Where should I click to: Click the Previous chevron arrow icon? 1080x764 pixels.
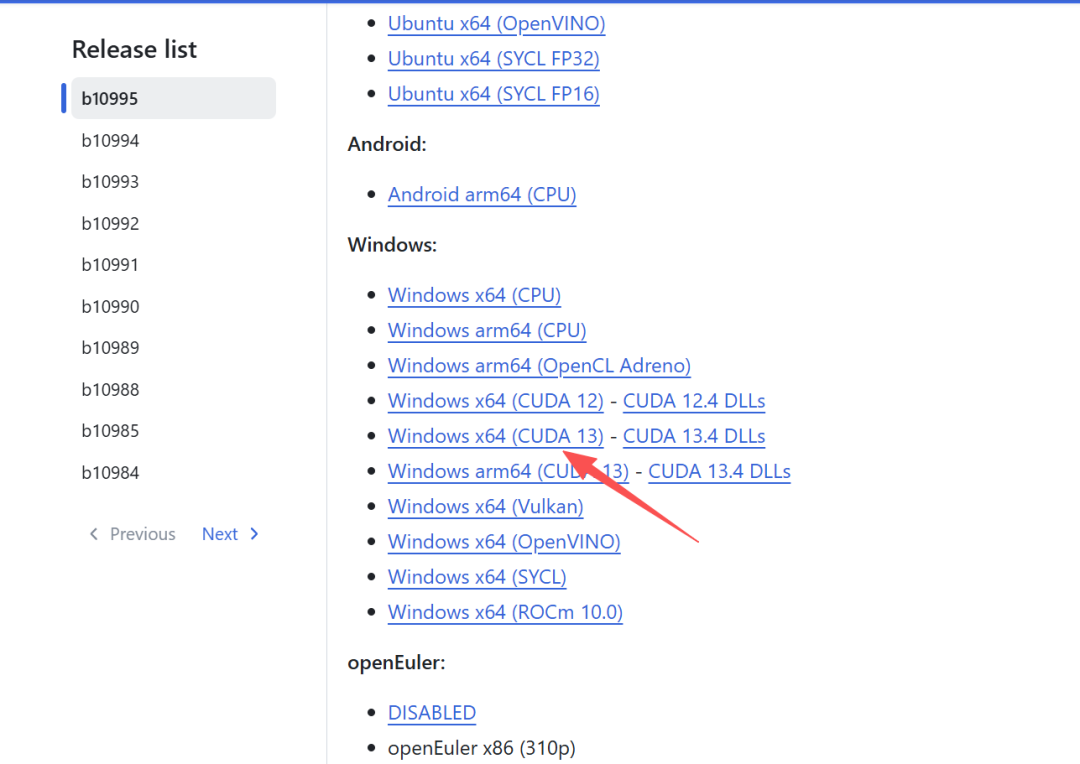pos(94,534)
